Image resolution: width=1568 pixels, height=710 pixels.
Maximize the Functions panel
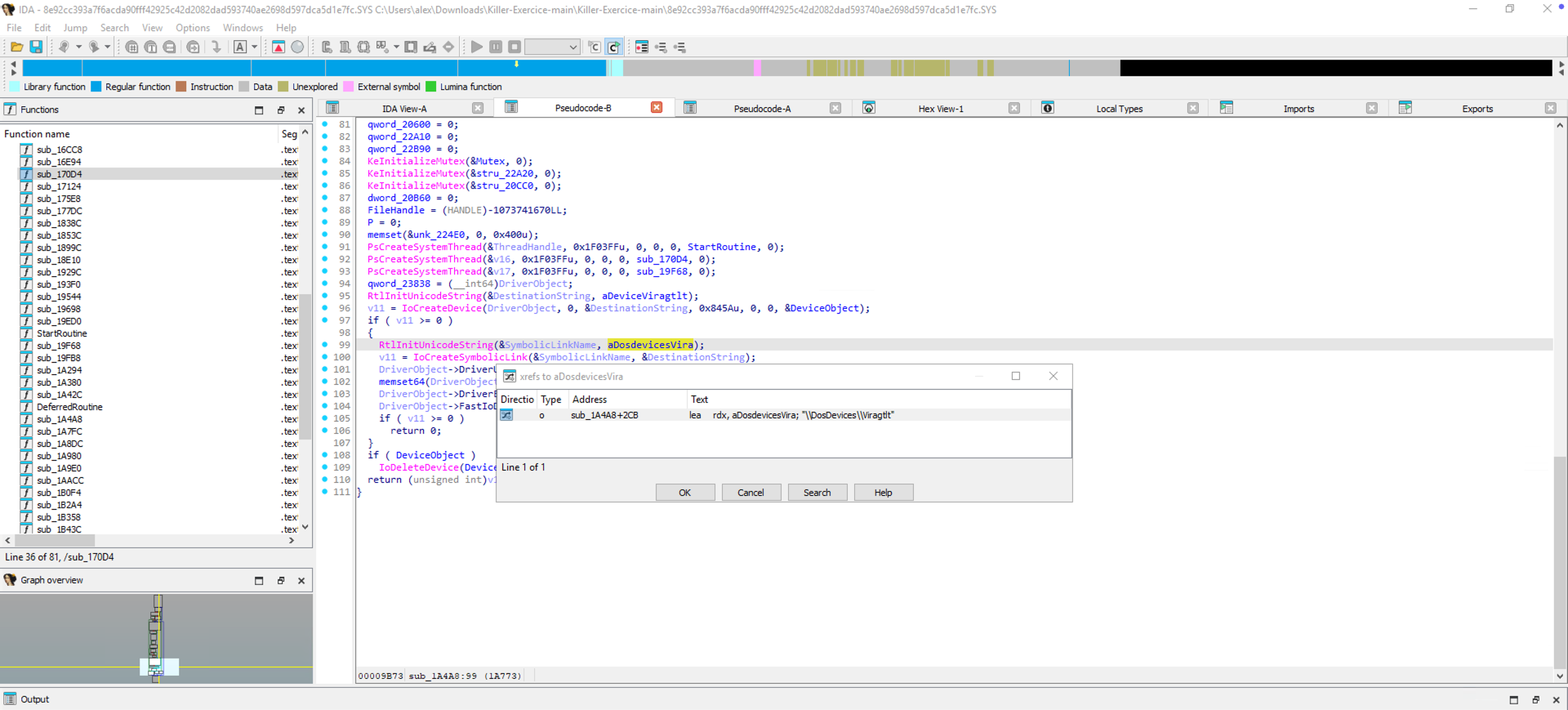tap(259, 109)
